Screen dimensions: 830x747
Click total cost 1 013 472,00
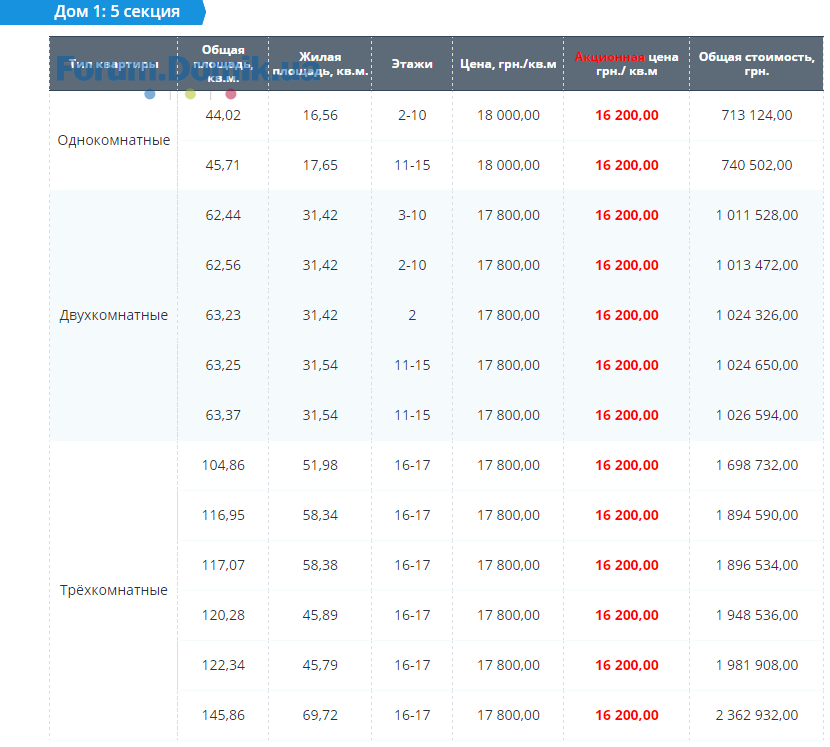756,265
